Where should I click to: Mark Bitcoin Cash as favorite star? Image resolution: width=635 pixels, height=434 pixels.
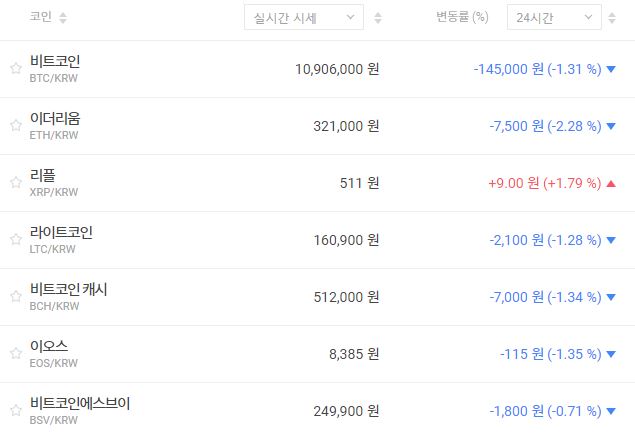15,297
